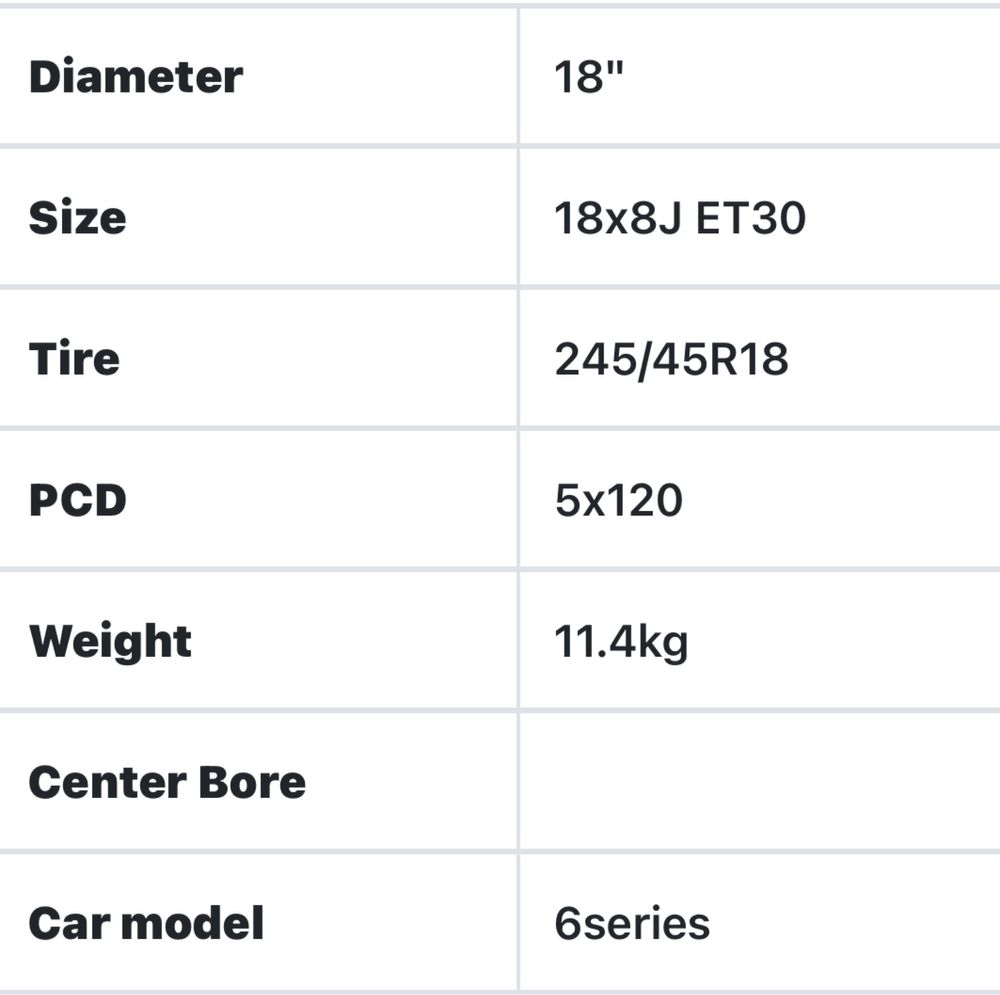Click the word ET30 in Size value
Screen dimensions: 1000x995
[751, 218]
